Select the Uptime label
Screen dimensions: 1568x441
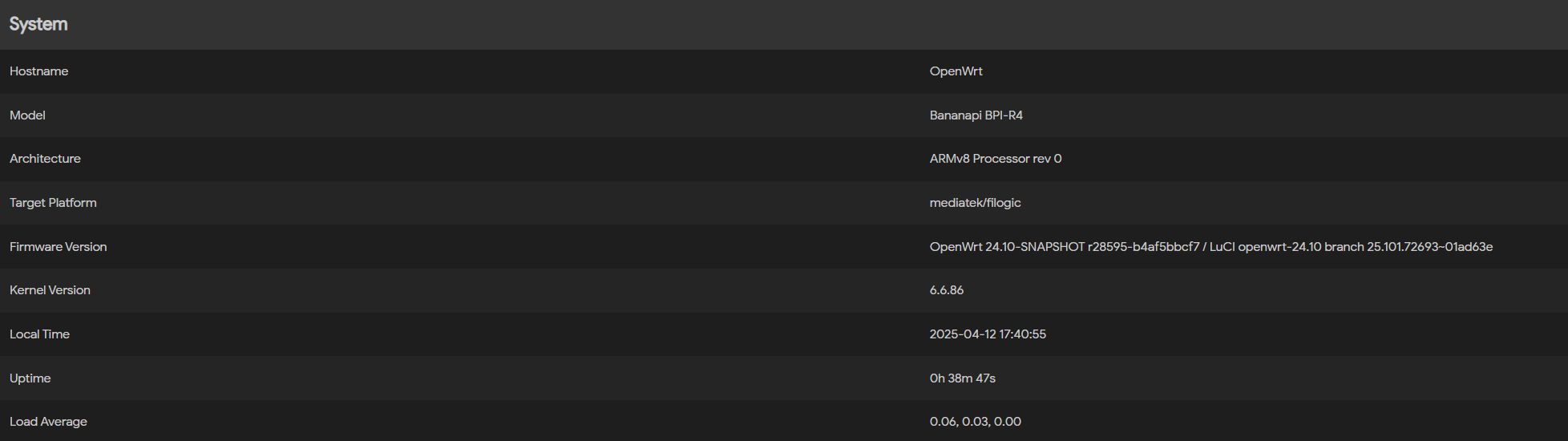point(30,378)
